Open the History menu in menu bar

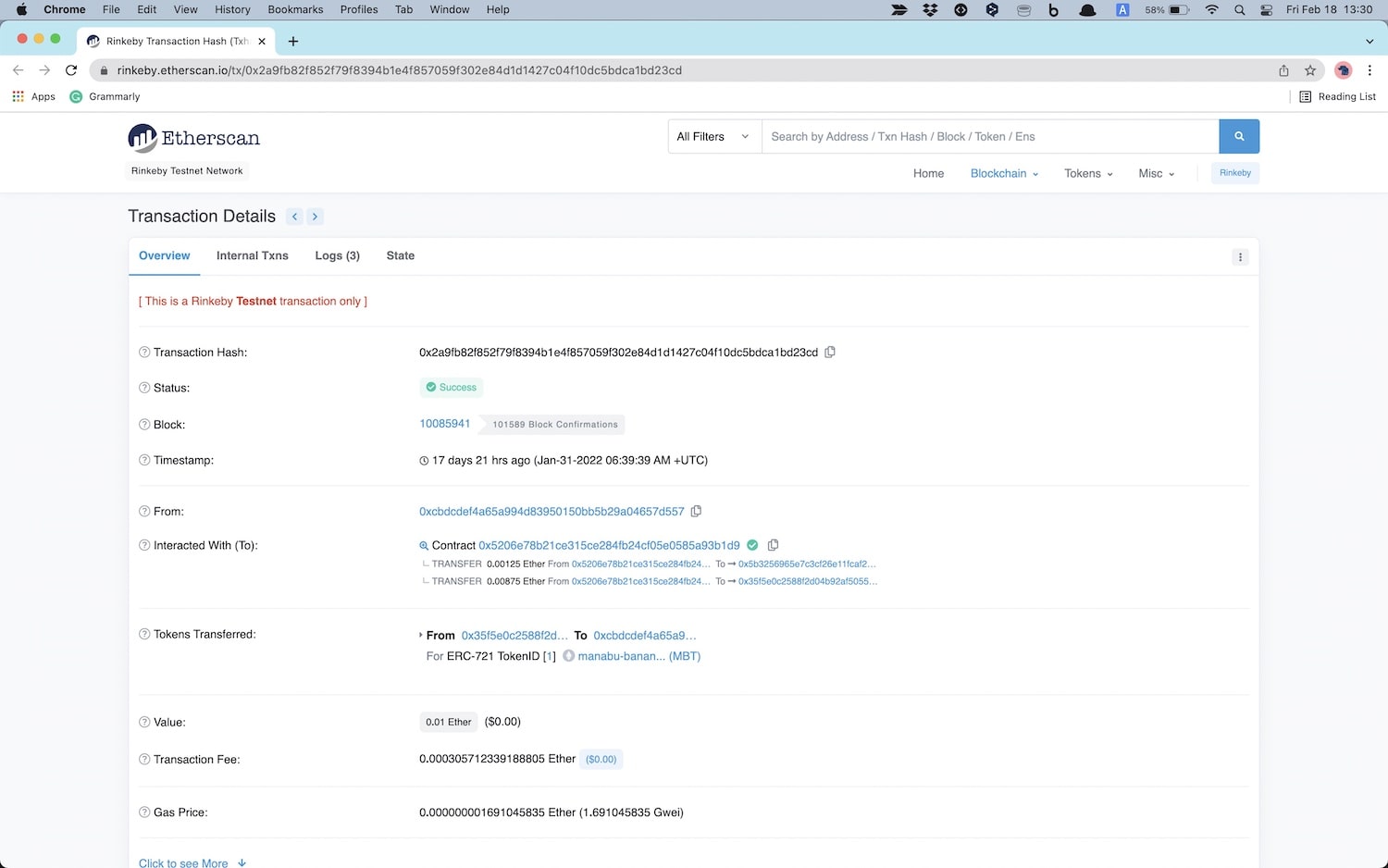[232, 9]
